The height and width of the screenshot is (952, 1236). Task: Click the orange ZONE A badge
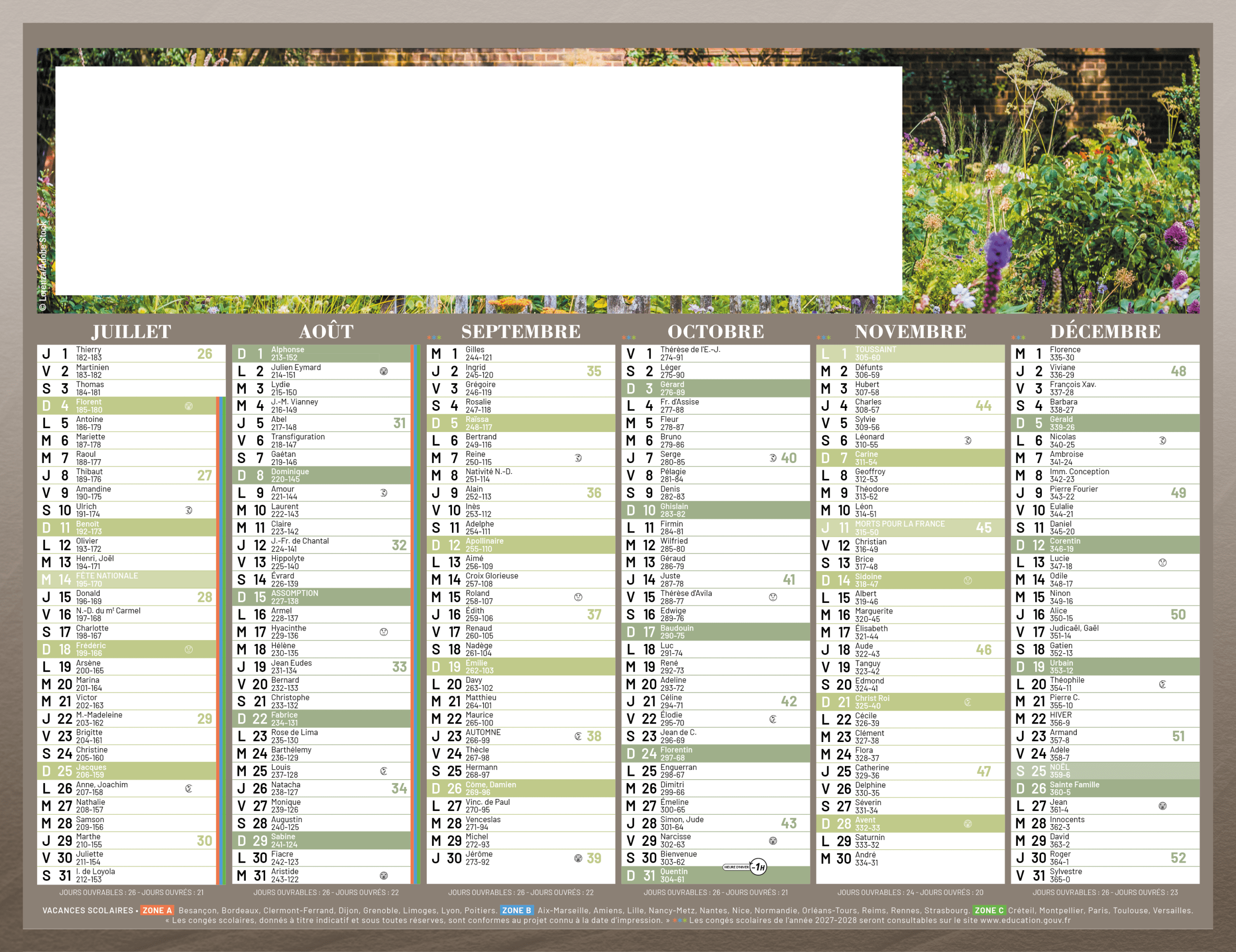pyautogui.click(x=157, y=910)
